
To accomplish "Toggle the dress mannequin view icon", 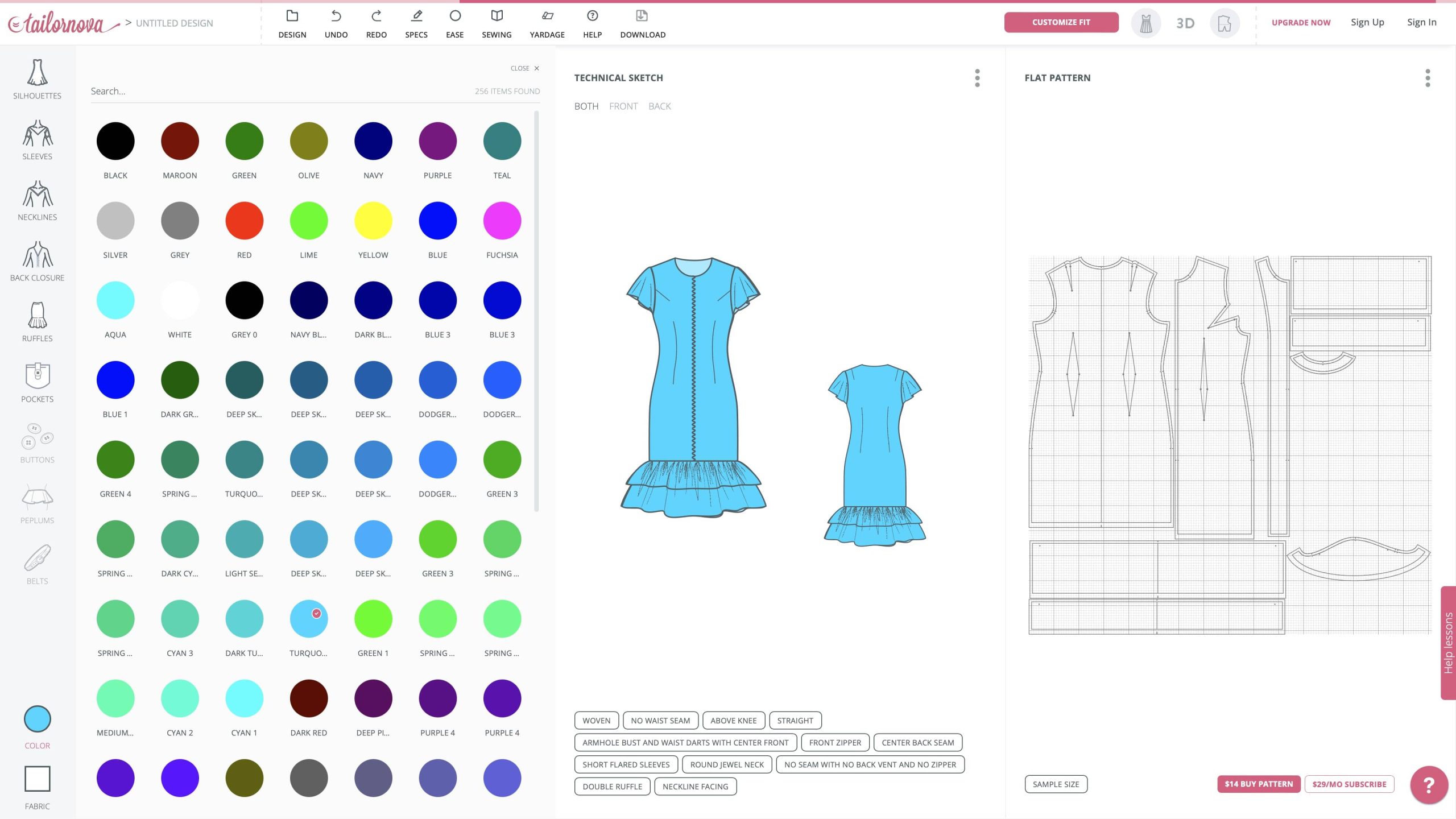I will pyautogui.click(x=1145, y=23).
